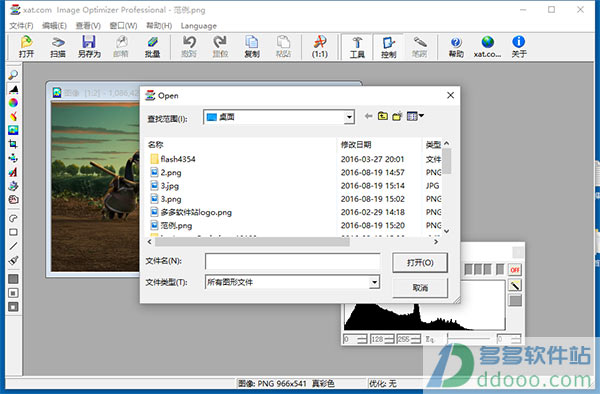Click the 关于 (About) info icon
600x394 pixels.
[519, 47]
